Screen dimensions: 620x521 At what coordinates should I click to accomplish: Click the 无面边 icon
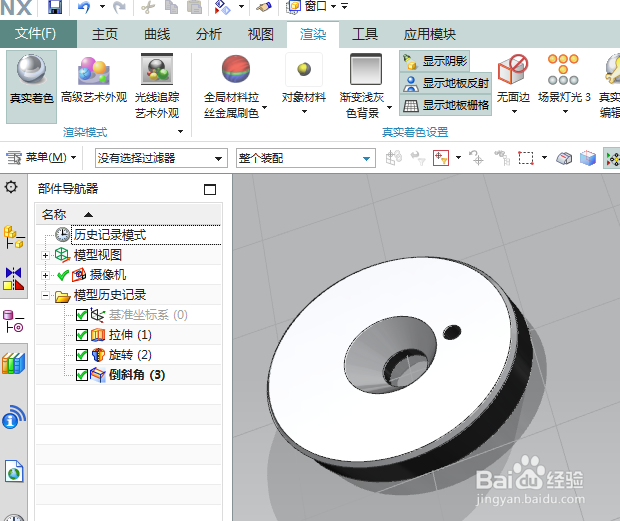513,70
